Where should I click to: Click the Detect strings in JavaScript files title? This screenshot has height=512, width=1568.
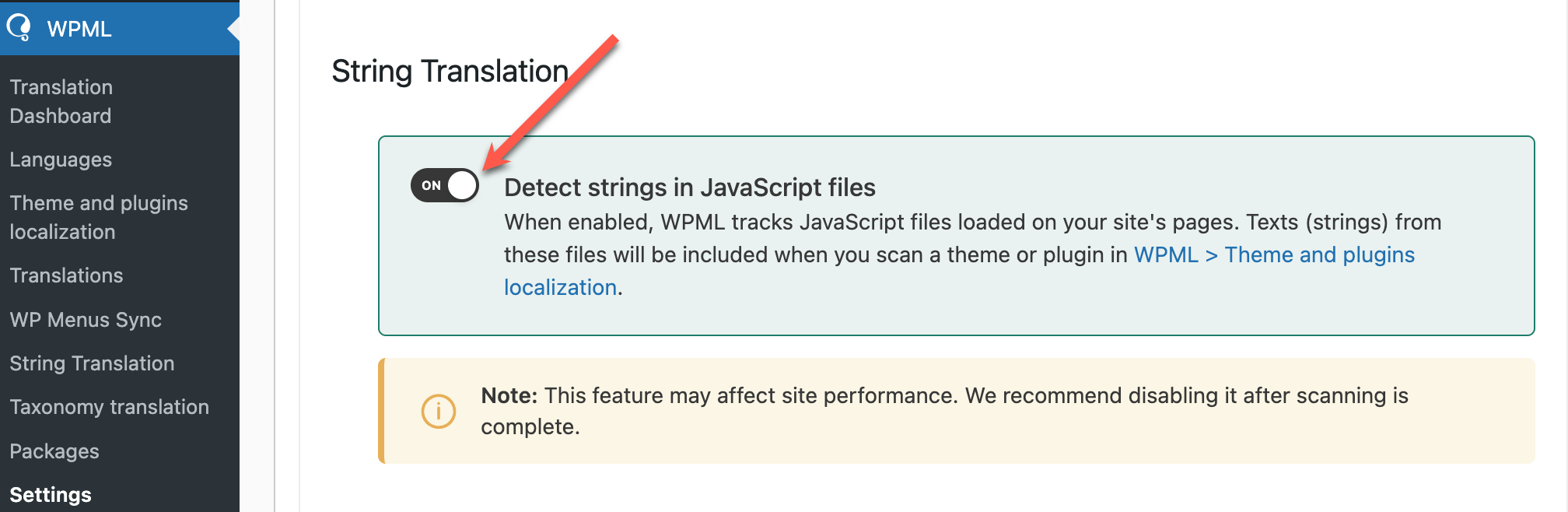(690, 188)
